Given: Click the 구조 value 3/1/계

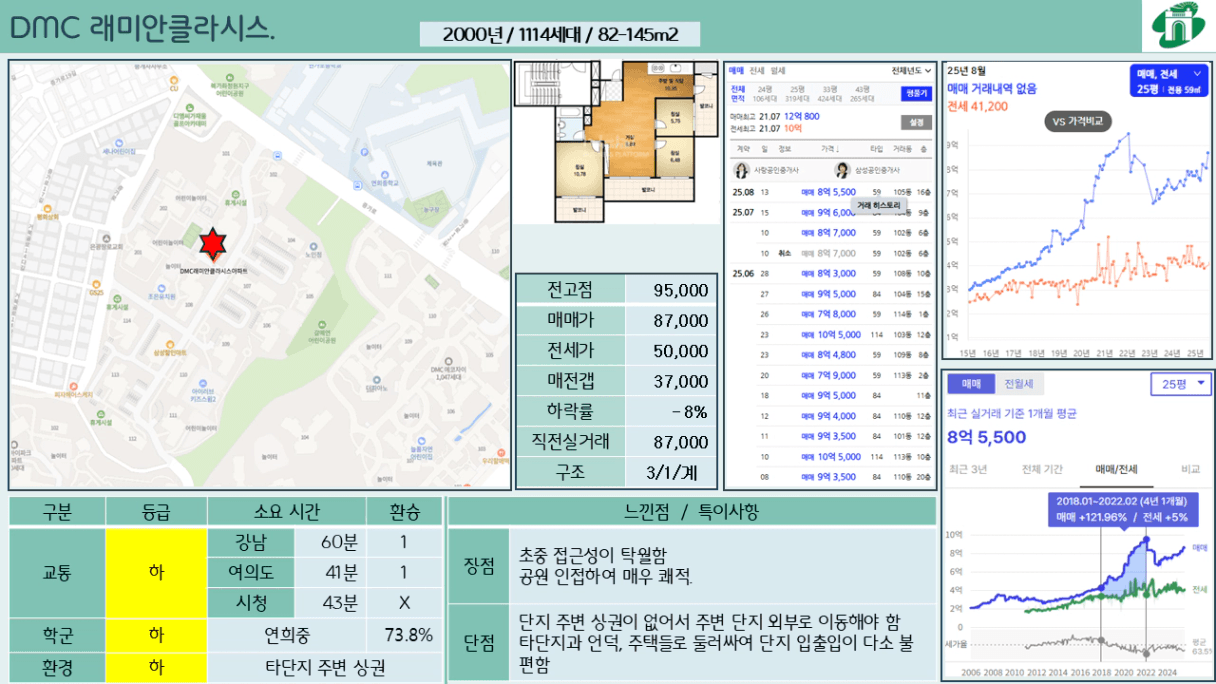Looking at the screenshot, I should click(671, 472).
